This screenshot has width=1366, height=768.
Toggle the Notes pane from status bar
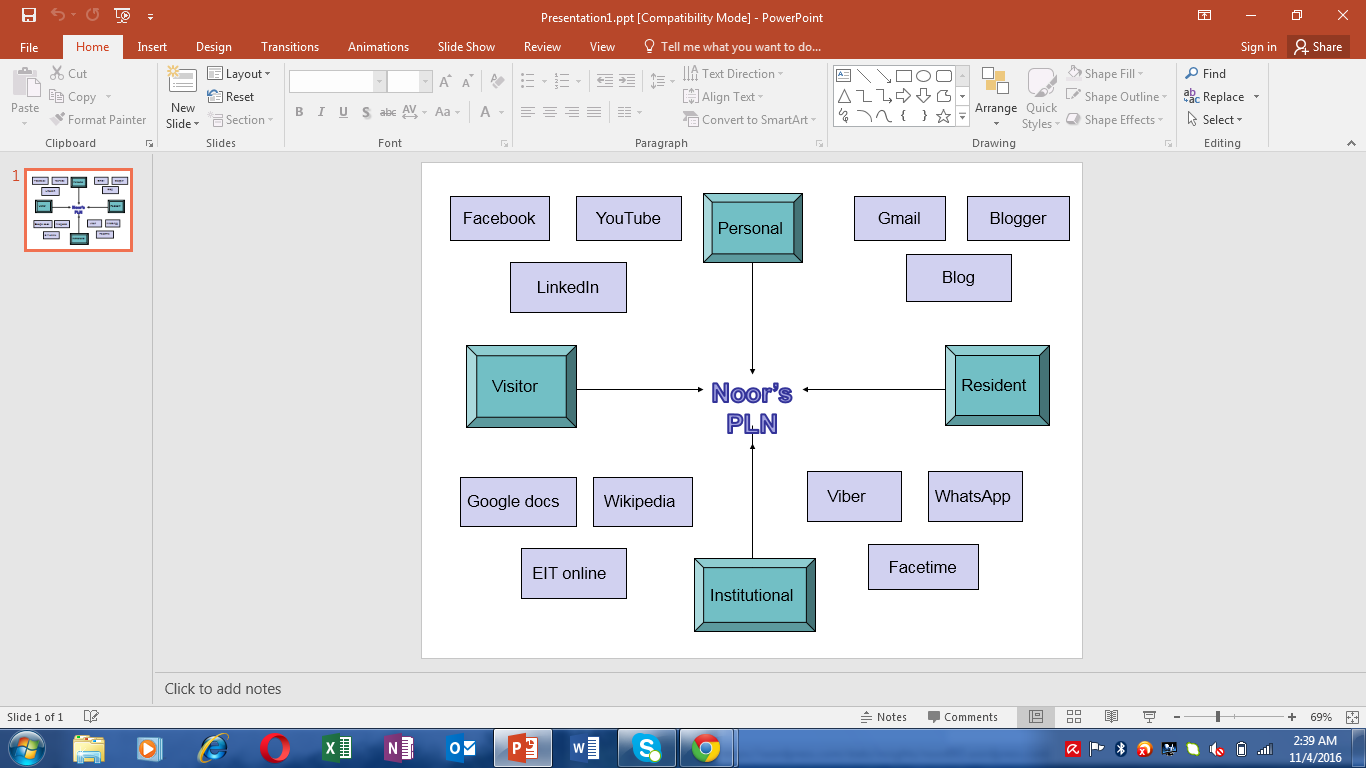[x=884, y=717]
